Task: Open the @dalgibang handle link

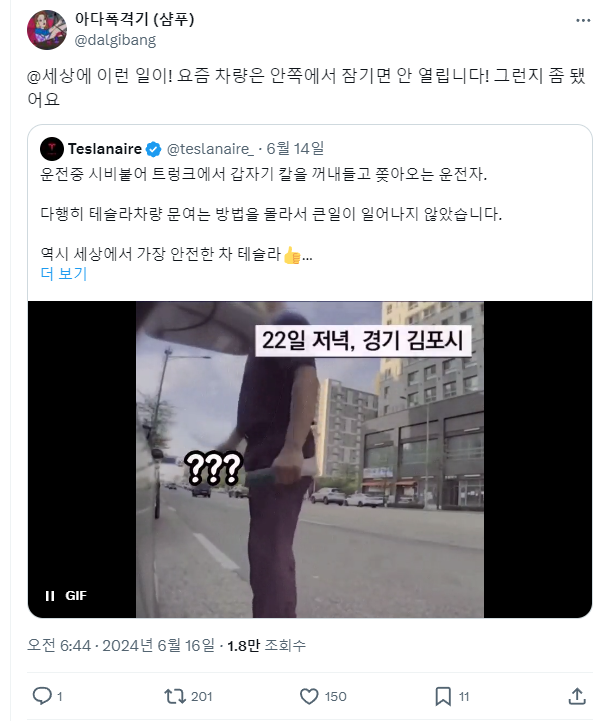Action: pyautogui.click(x=115, y=40)
